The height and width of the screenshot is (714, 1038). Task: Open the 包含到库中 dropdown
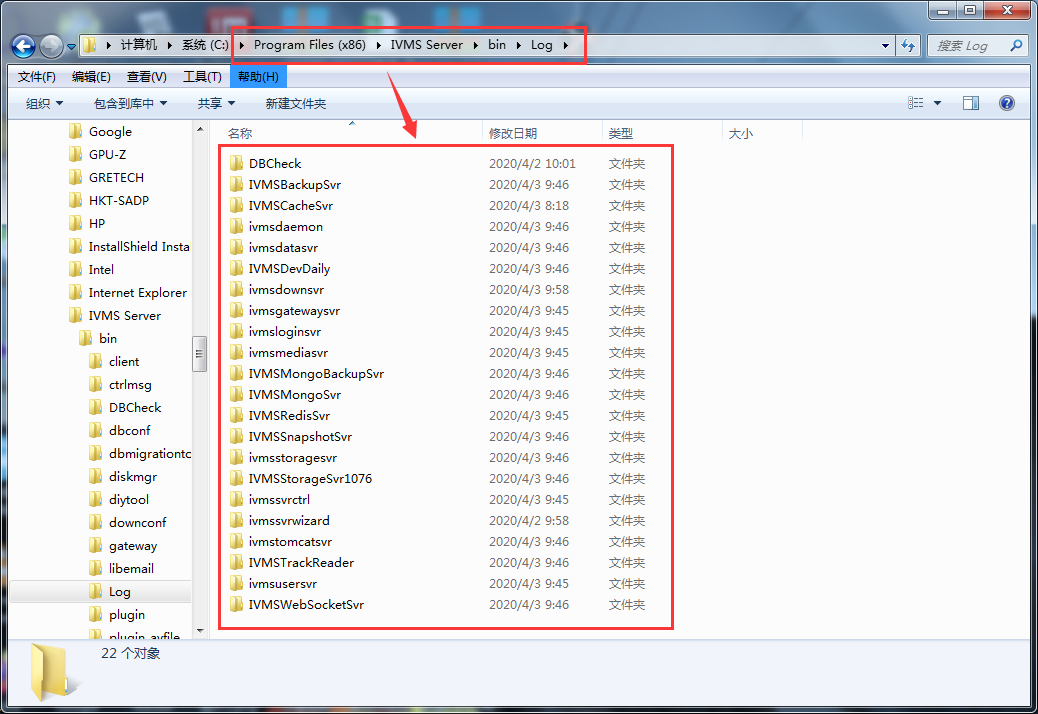pyautogui.click(x=130, y=103)
